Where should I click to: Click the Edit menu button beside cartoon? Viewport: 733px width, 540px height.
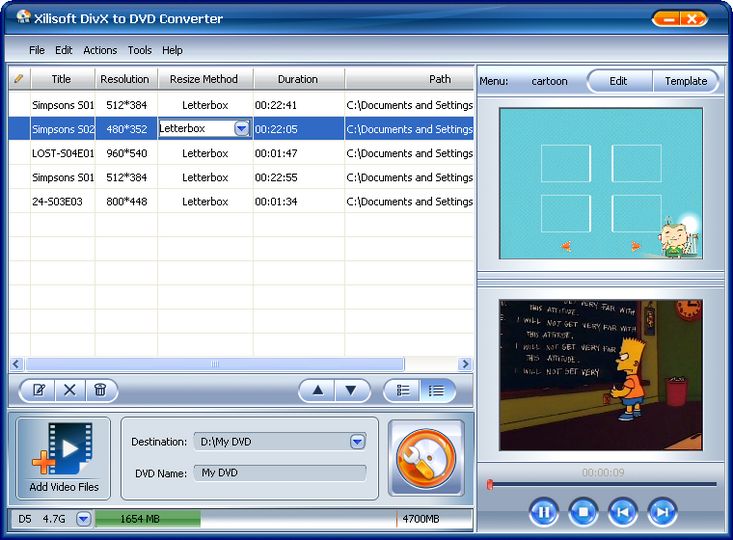click(618, 81)
